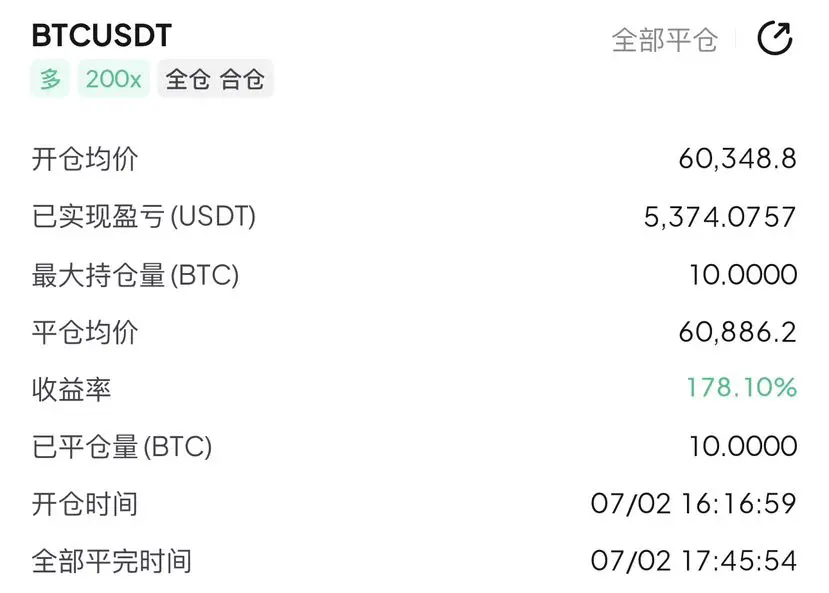Select the BTCUSDT pair title
The height and width of the screenshot is (593, 829).
(x=102, y=36)
